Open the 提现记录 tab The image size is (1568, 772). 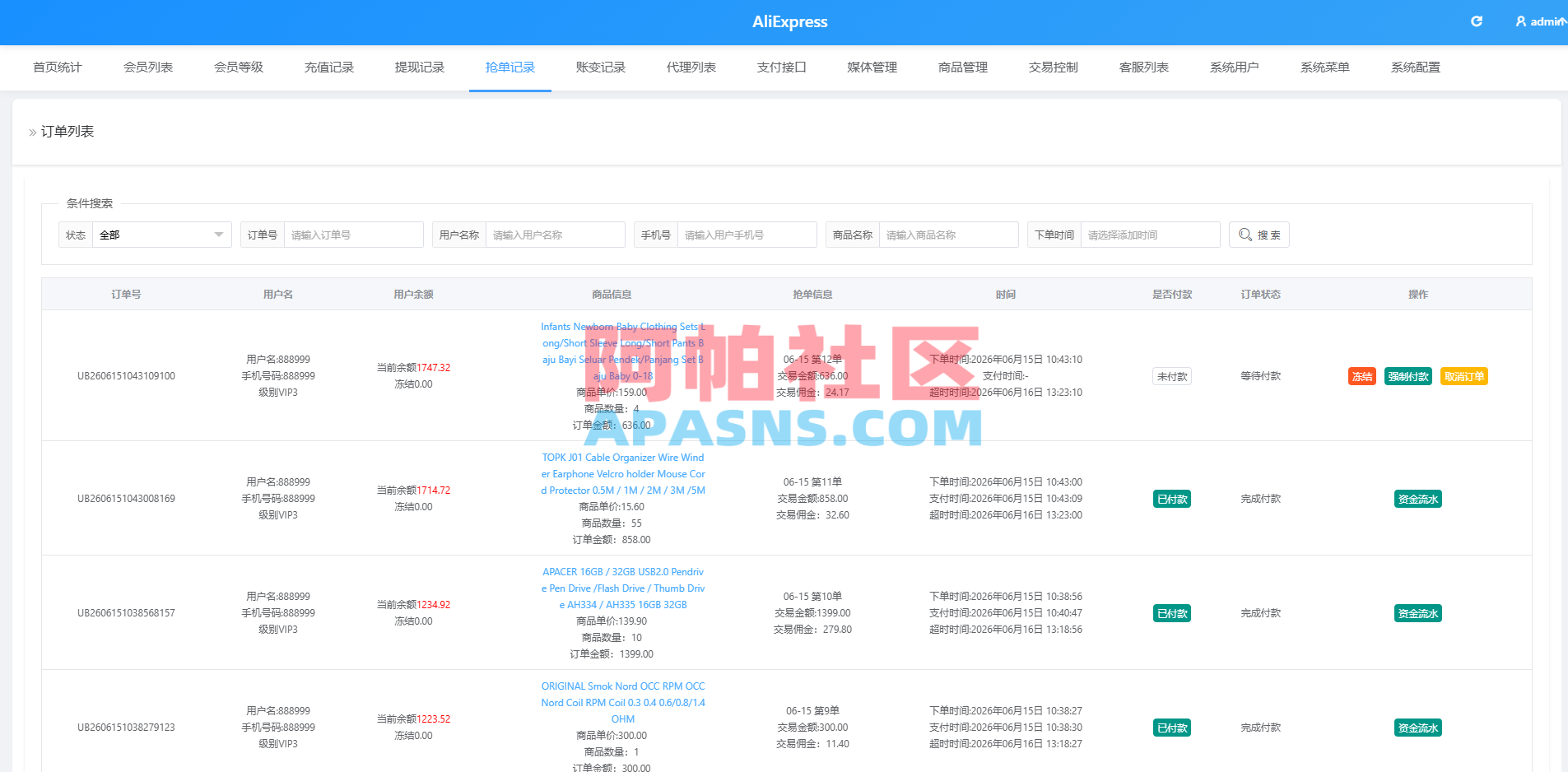coord(420,67)
